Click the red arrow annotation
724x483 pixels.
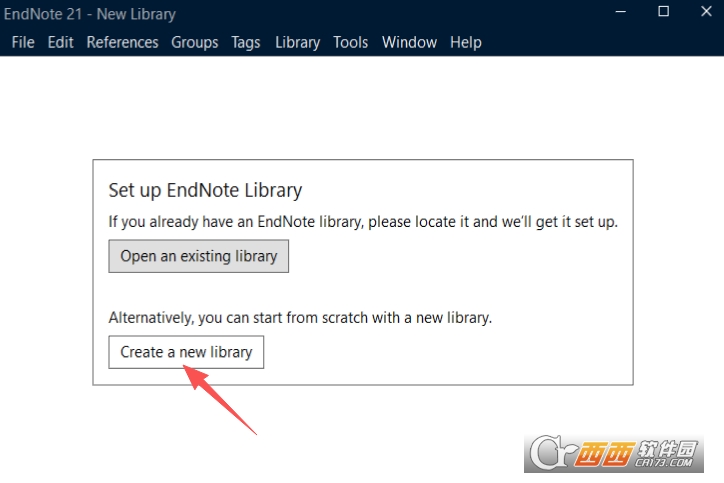pyautogui.click(x=219, y=399)
